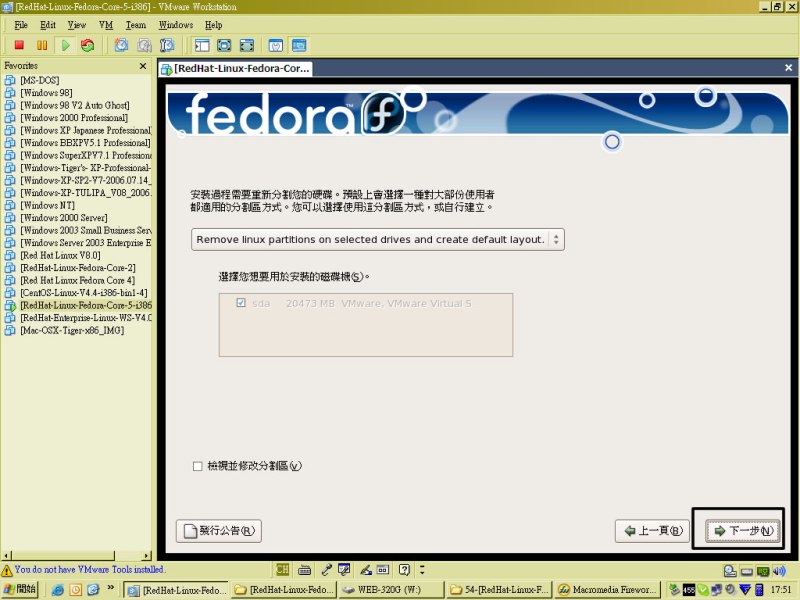
Task: Tick the review and modify partitions checkbox
Action: 197,466
